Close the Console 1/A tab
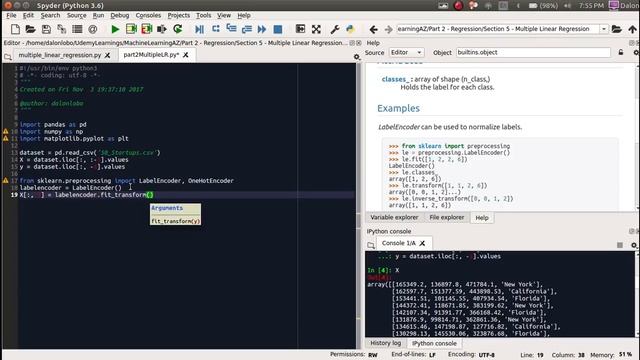 tap(422, 243)
